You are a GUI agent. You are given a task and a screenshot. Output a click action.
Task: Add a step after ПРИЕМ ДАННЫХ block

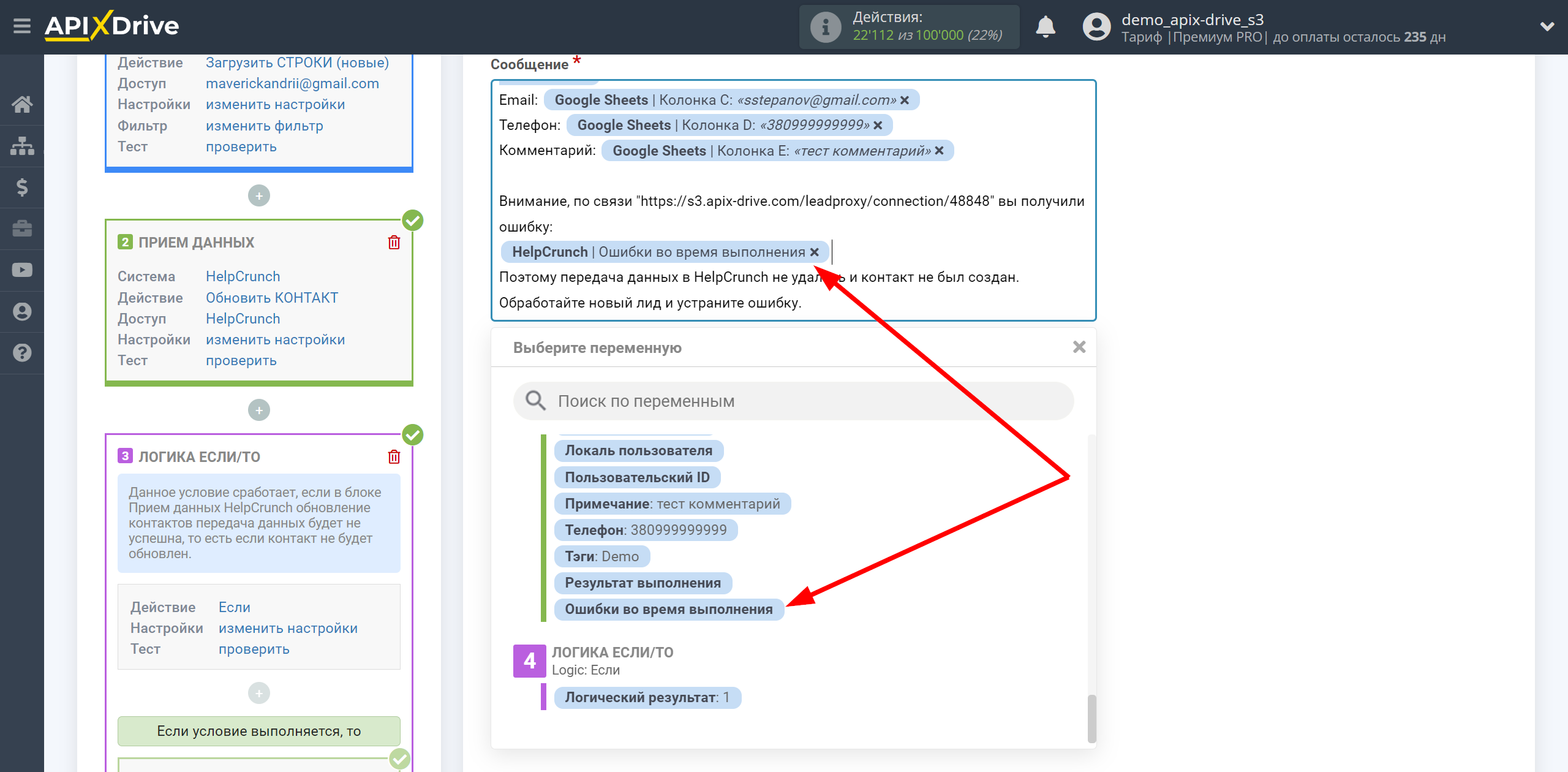[259, 410]
